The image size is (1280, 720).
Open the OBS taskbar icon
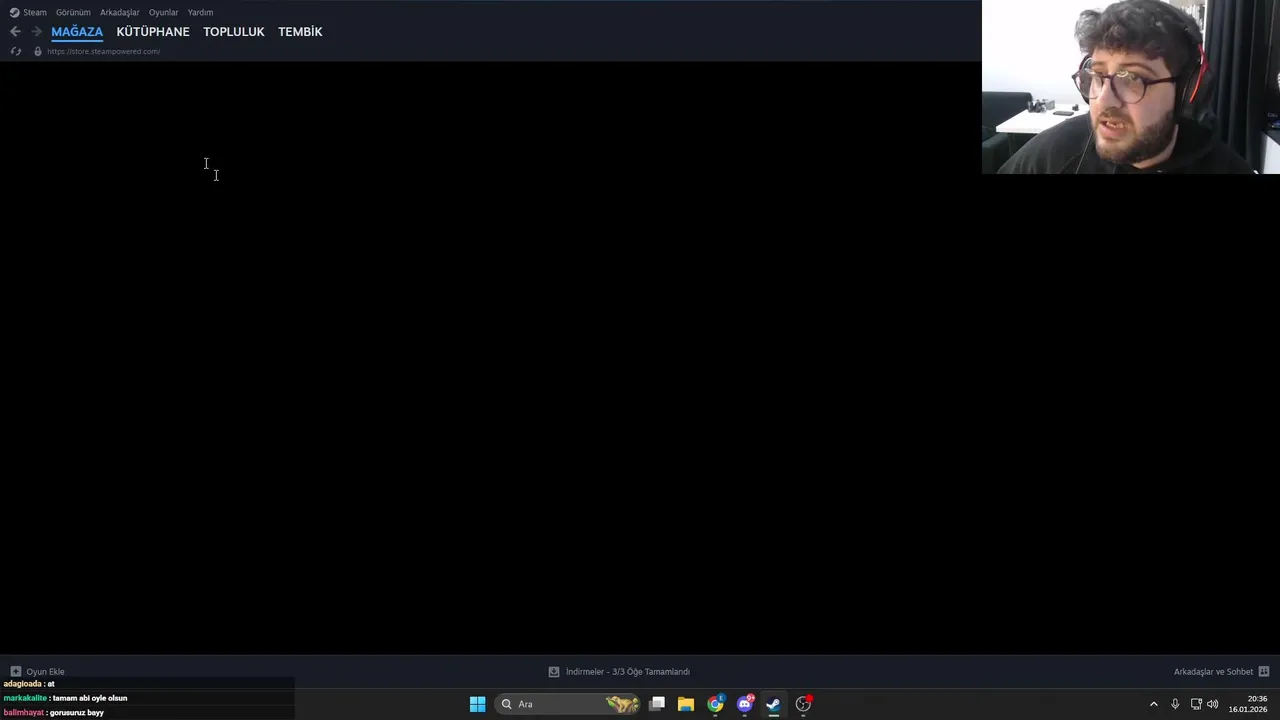coord(803,704)
